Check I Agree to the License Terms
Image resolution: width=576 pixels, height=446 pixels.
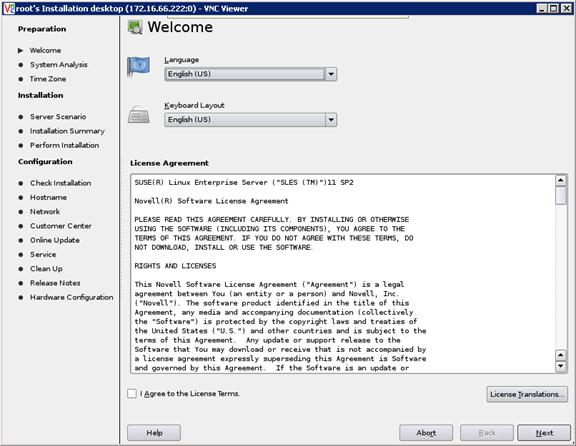132,393
